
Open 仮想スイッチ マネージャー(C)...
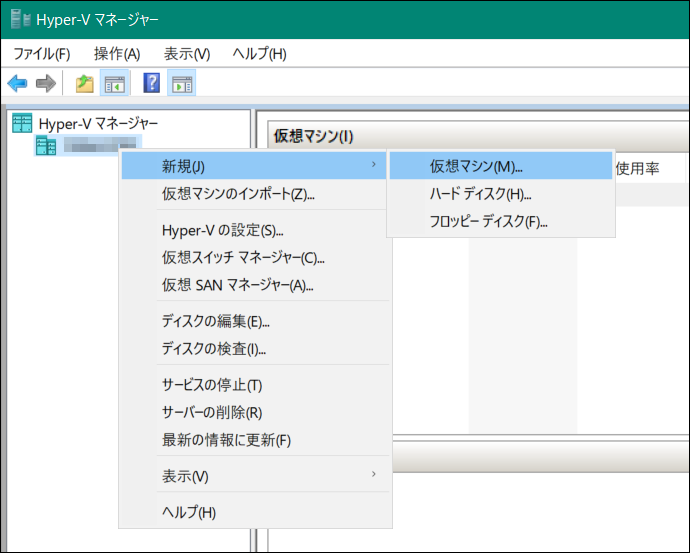point(254,258)
